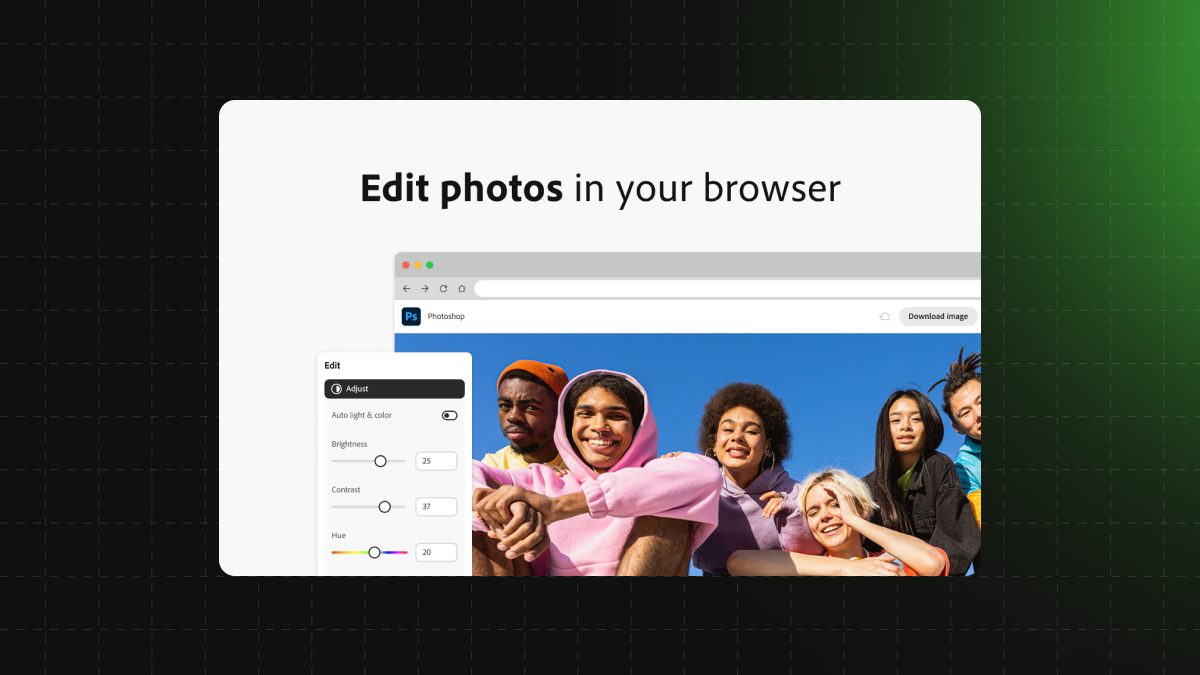Click the Edit panel heading
This screenshot has height=675, width=1200.
click(333, 365)
